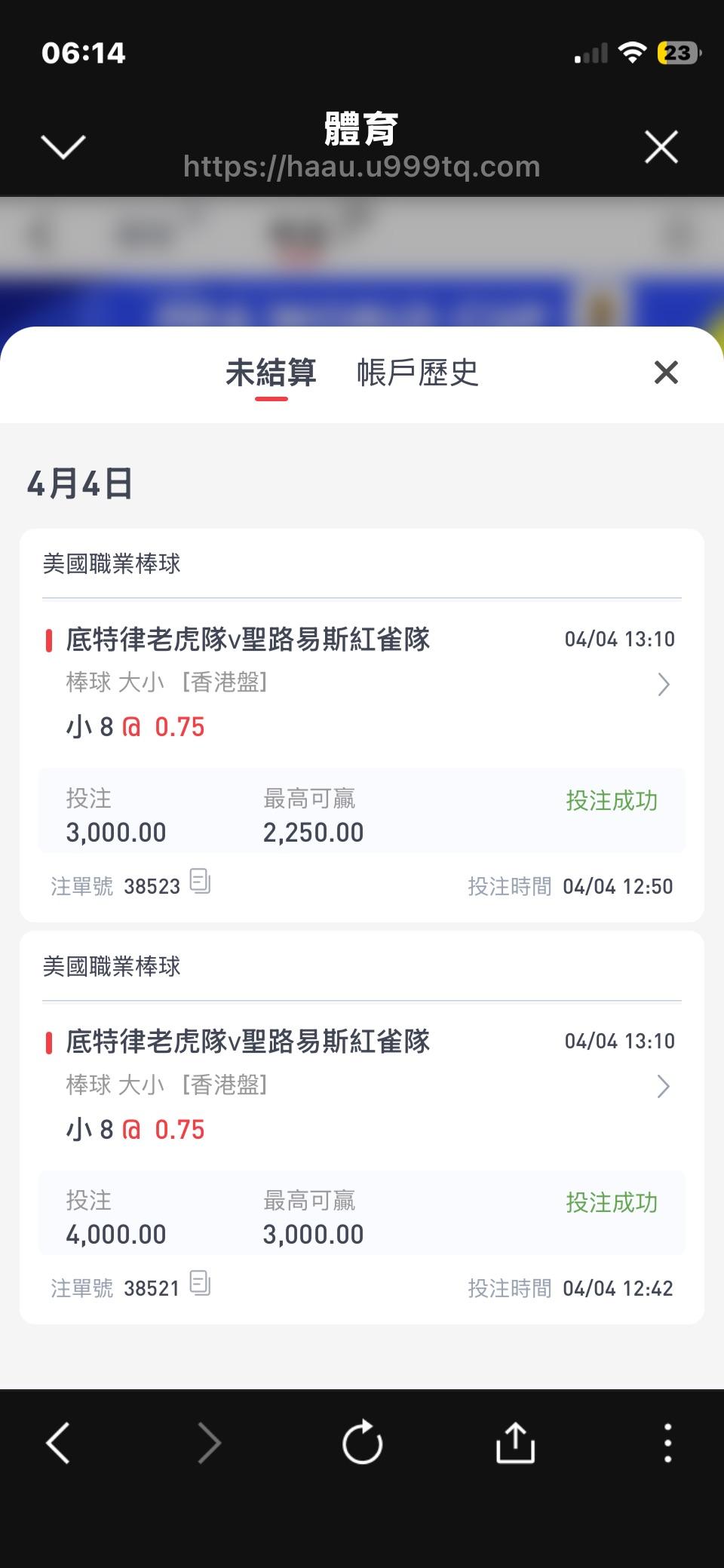This screenshot has height=1568, width=724.
Task: Tap 投注成功 status on the 3,000.00 bet
Action: pos(612,800)
